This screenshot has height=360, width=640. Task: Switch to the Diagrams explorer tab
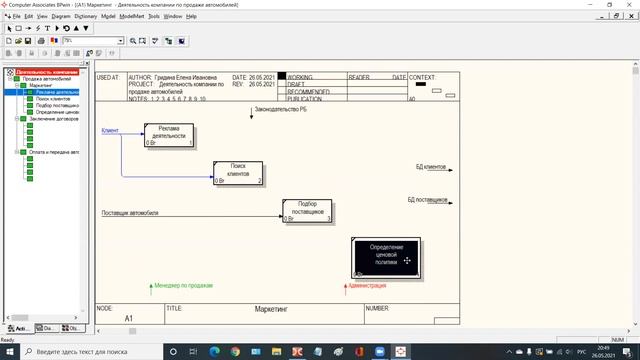click(46, 328)
